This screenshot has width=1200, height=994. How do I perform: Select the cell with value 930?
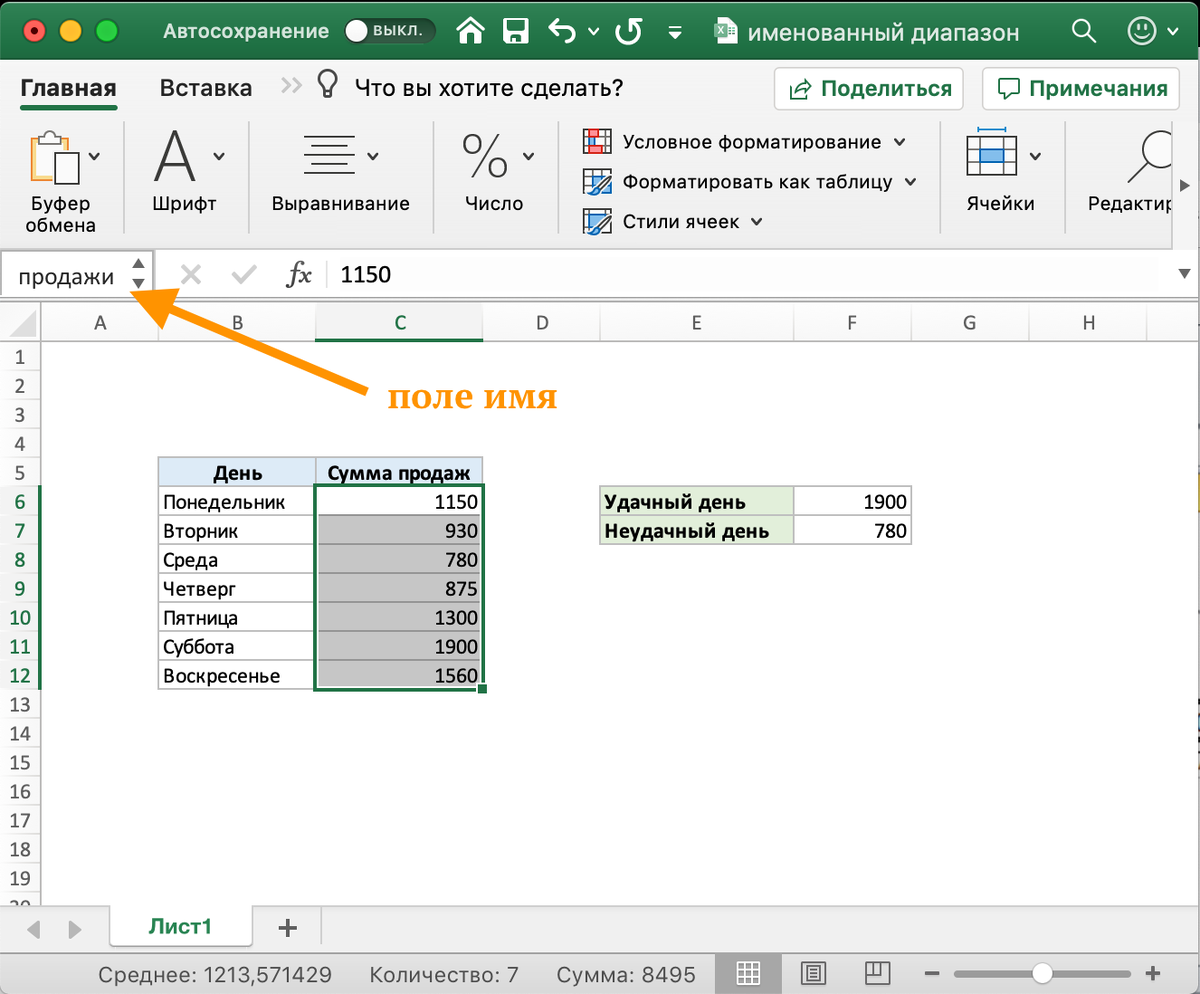399,531
